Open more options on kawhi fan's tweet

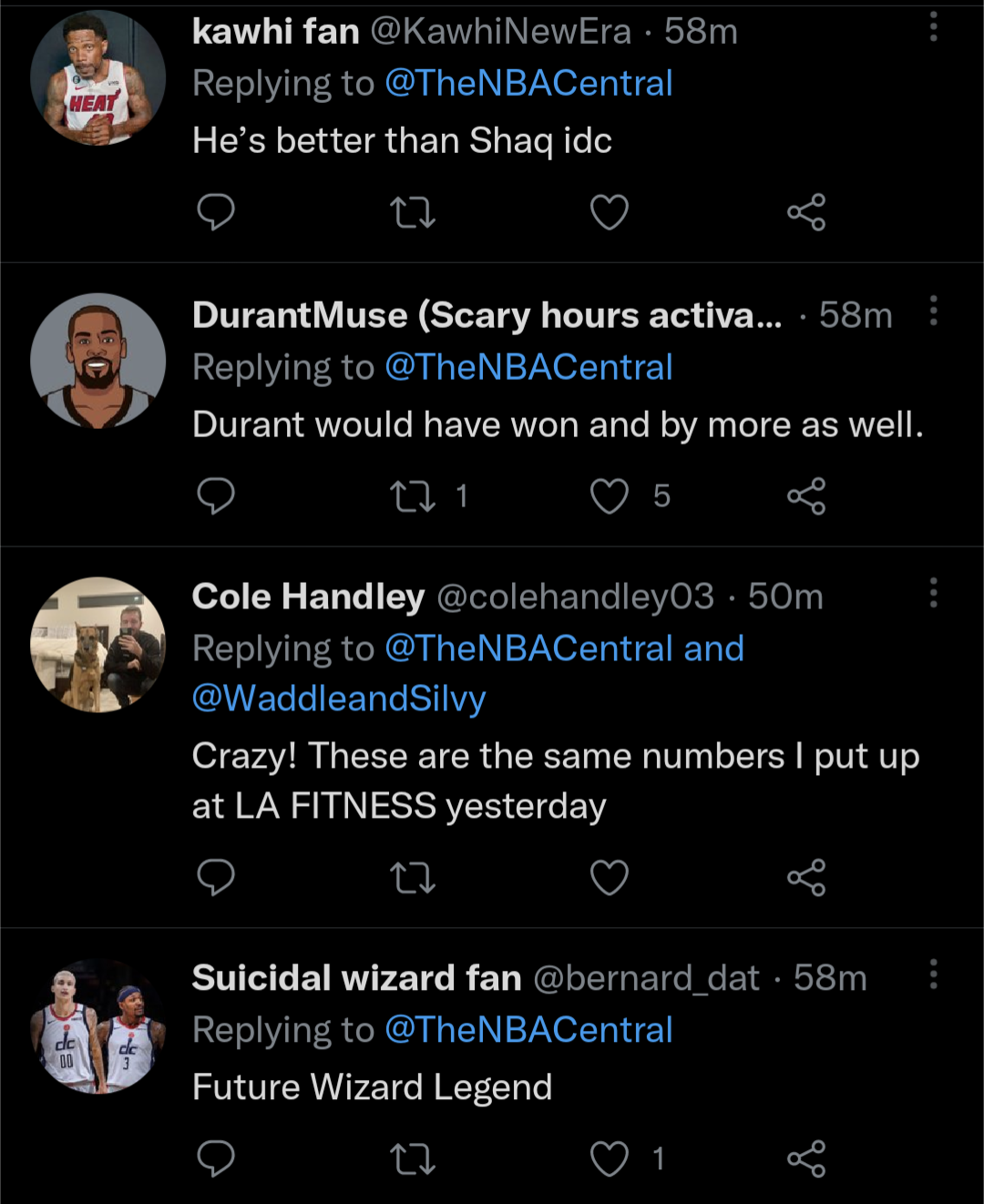coord(933,27)
